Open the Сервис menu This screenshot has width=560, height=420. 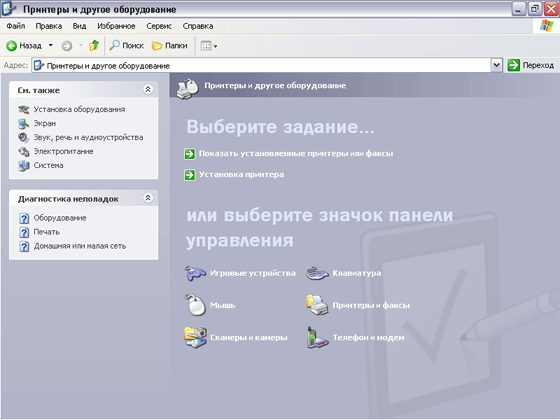pyautogui.click(x=159, y=26)
